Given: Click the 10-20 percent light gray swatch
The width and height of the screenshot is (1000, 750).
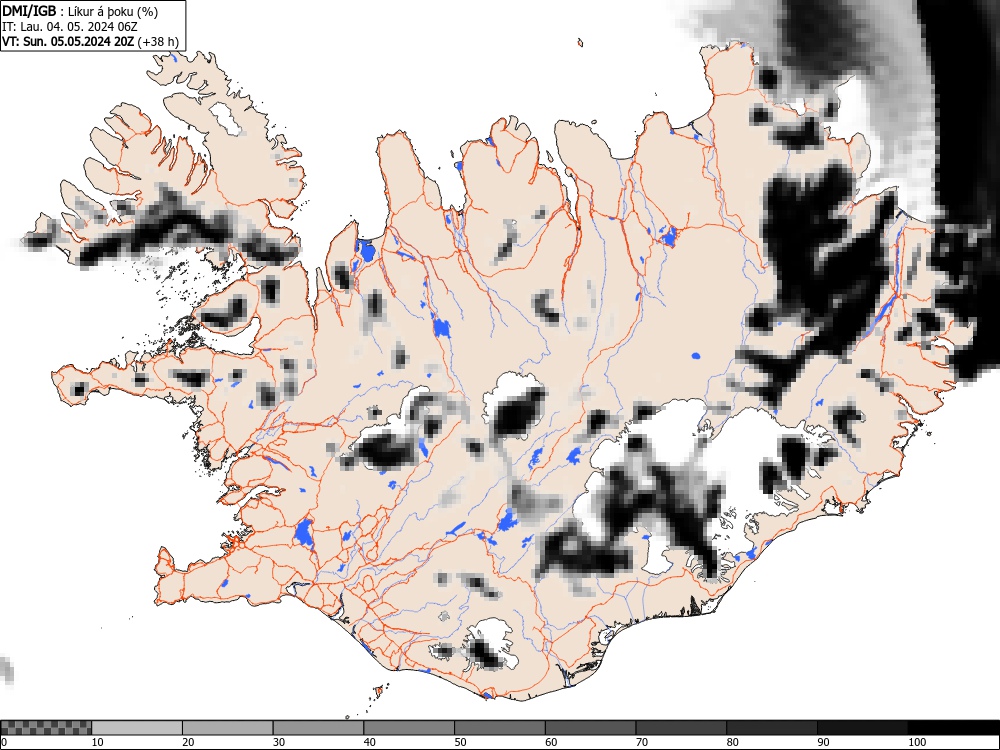Looking at the screenshot, I should 137,728.
